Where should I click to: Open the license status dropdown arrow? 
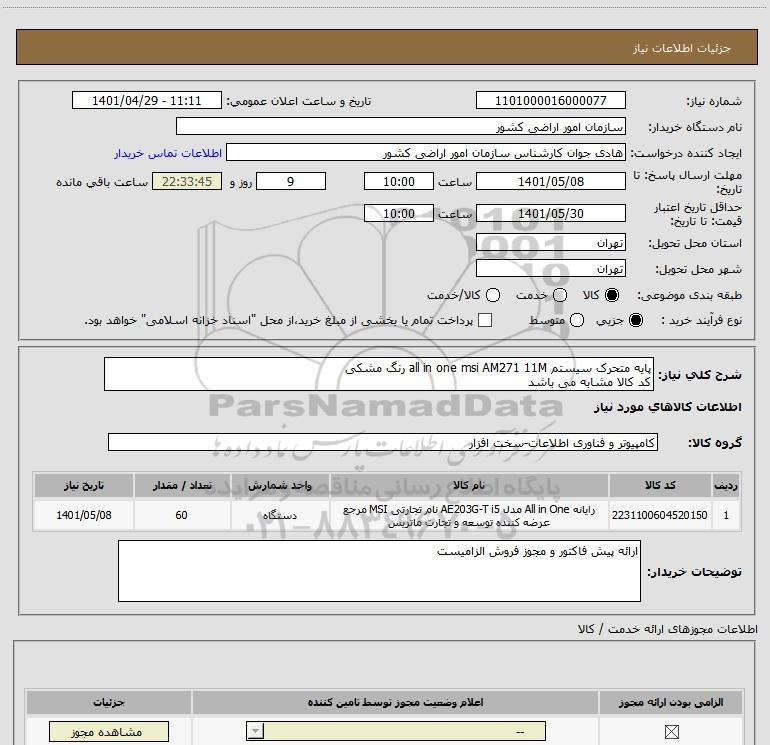[255, 731]
